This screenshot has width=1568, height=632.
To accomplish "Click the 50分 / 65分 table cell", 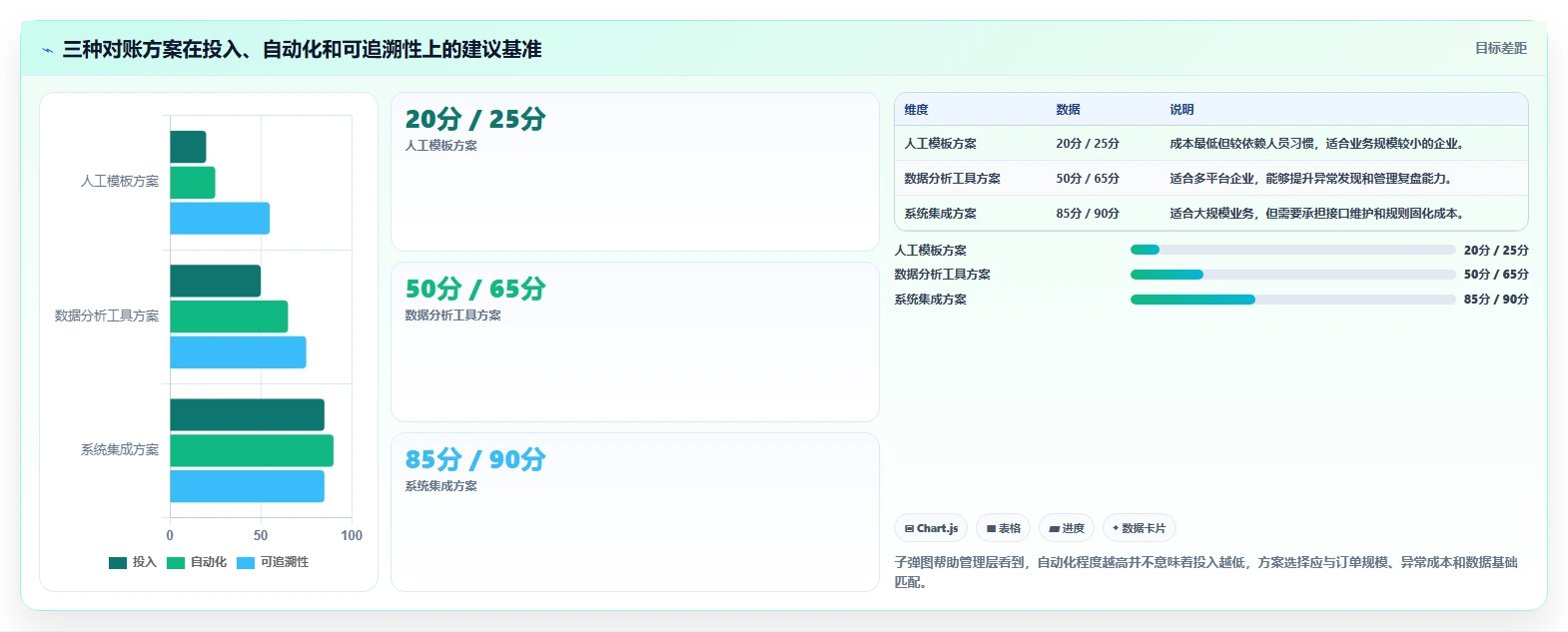I will pos(1088,179).
